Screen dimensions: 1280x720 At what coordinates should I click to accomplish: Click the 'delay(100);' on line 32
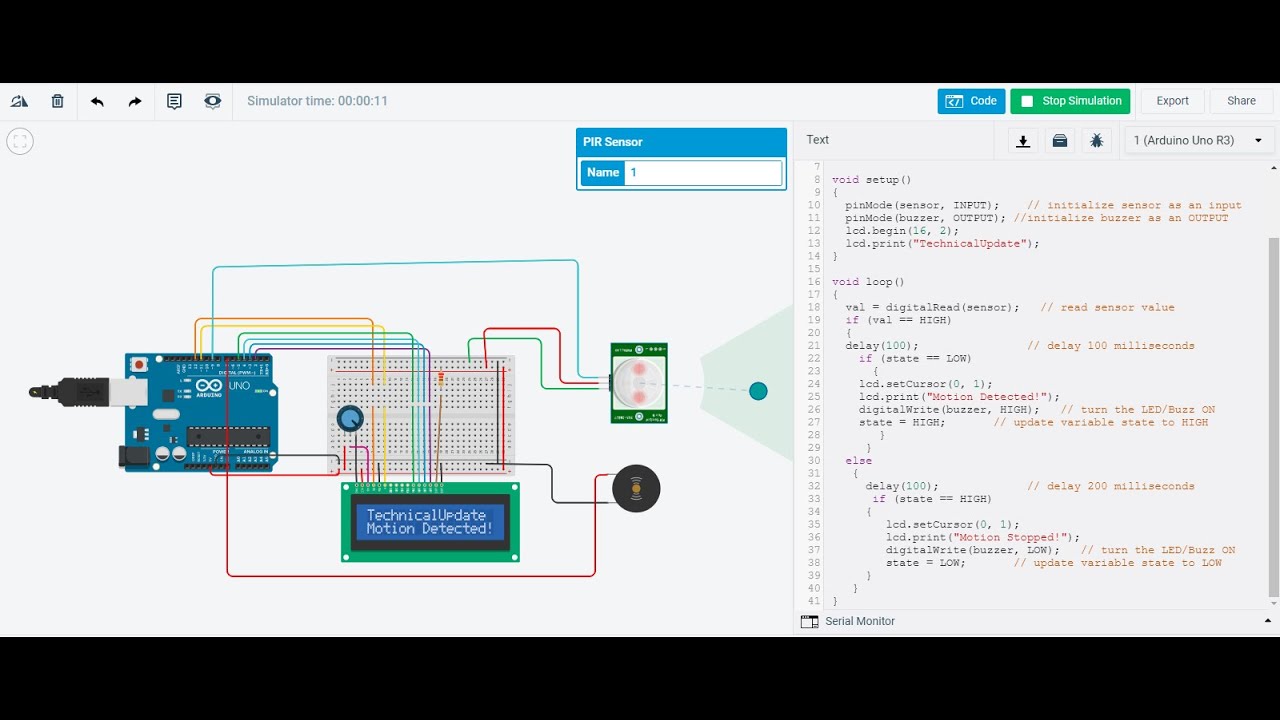[x=902, y=486]
